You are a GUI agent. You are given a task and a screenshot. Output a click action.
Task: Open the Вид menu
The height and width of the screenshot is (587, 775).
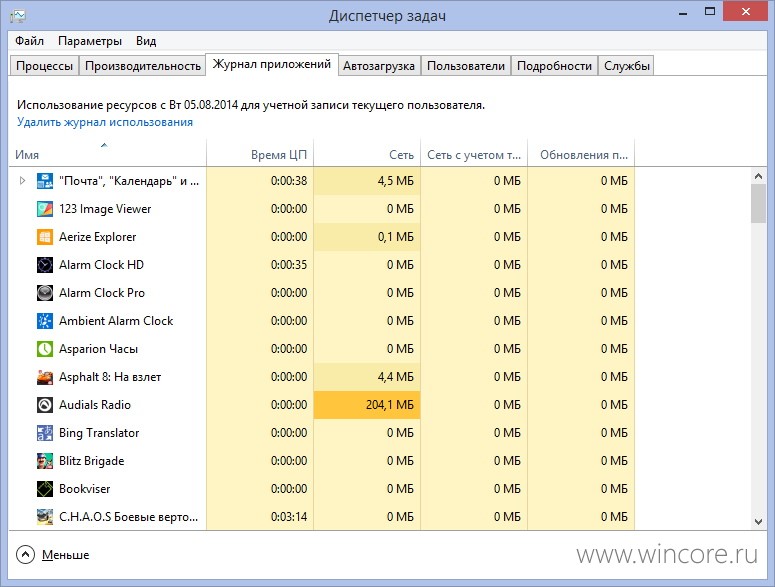(146, 41)
